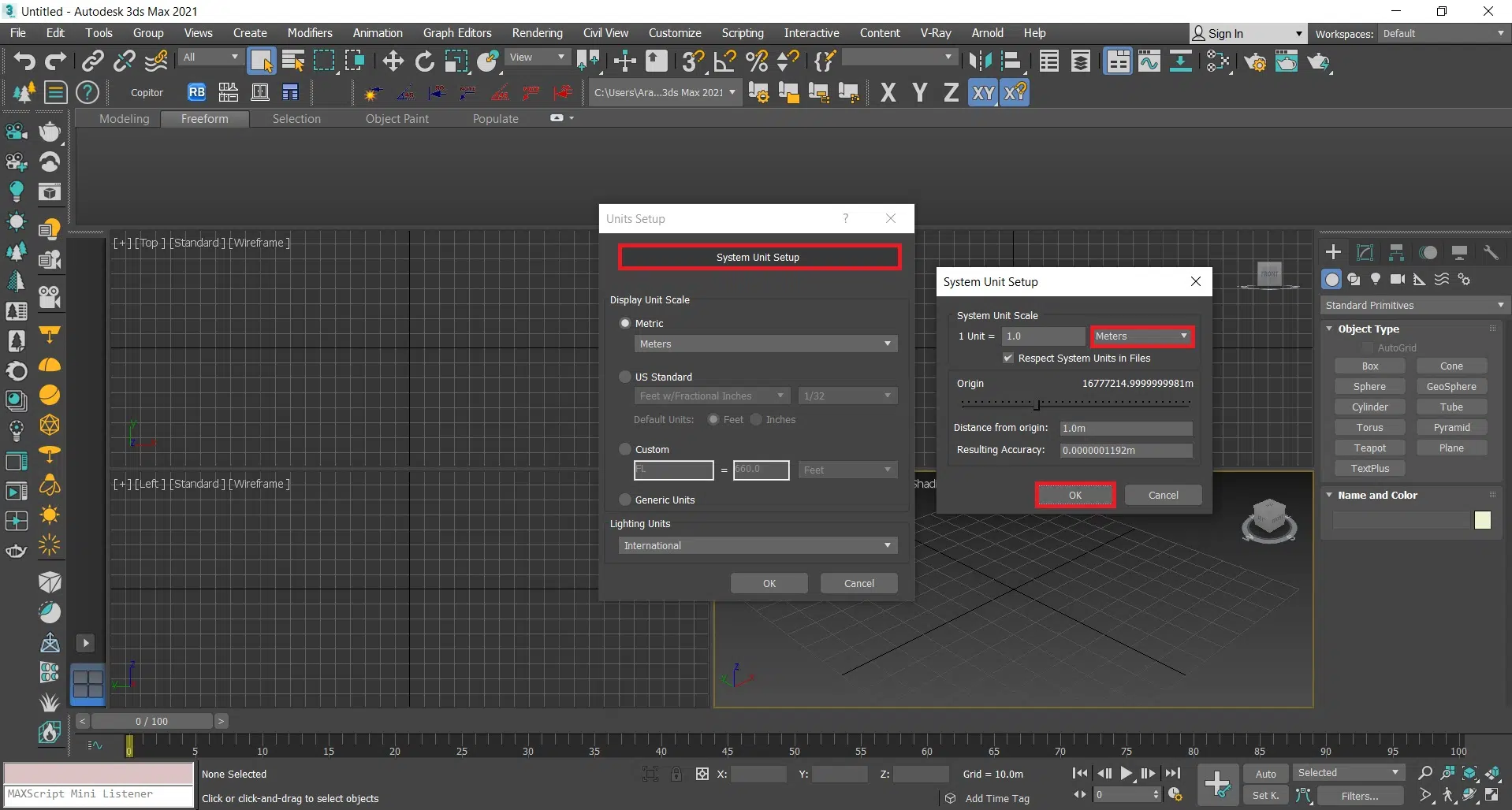Click the object color swatch

click(x=1482, y=520)
